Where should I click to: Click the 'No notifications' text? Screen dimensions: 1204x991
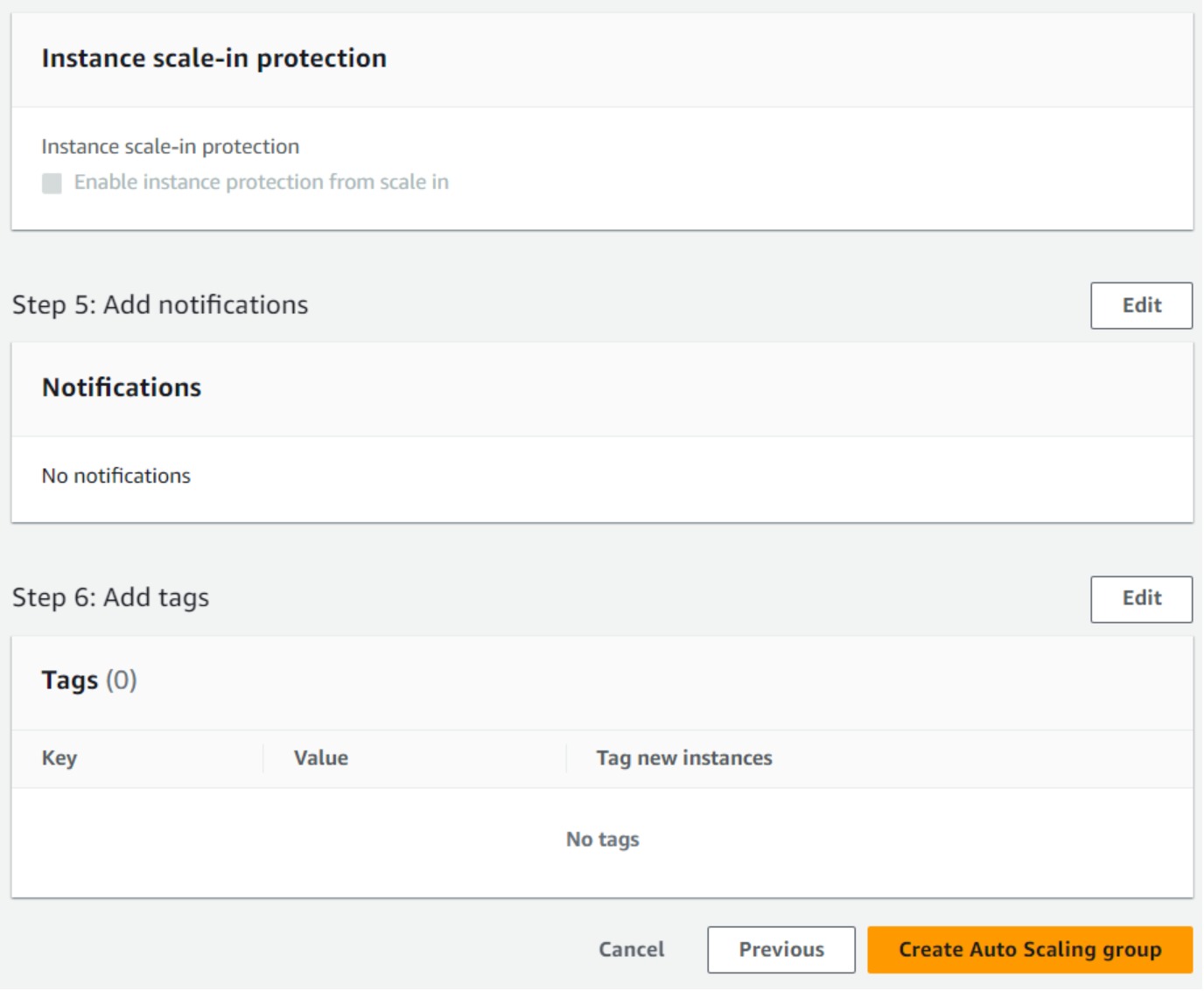click(x=116, y=476)
